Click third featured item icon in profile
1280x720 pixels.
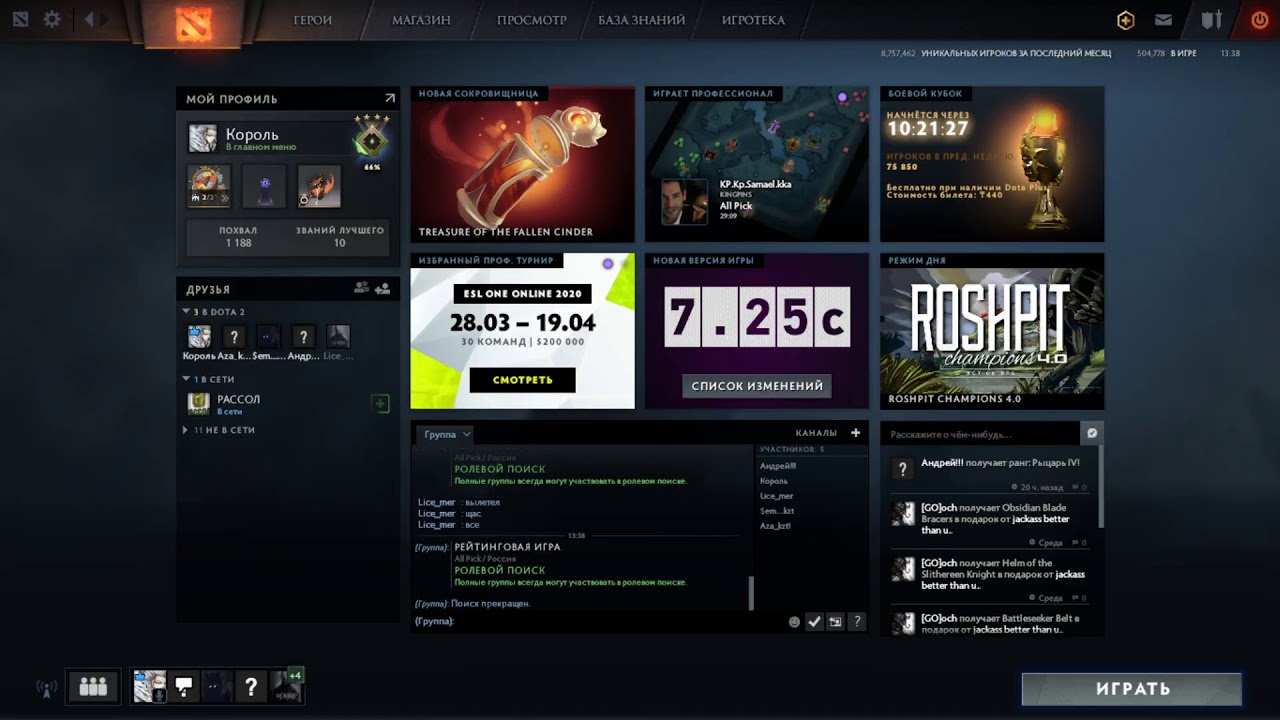point(319,186)
